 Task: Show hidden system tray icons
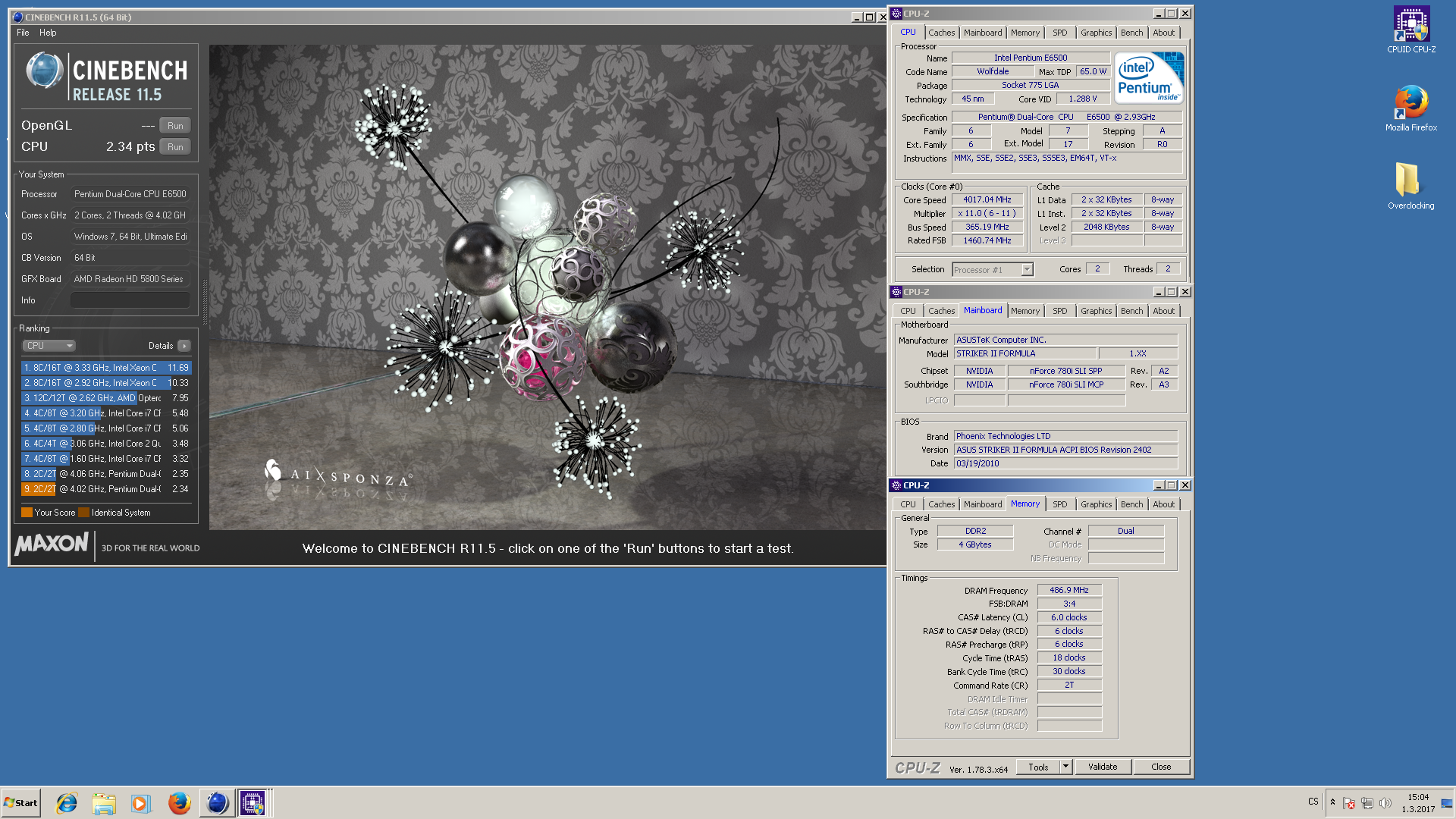pos(1332,802)
